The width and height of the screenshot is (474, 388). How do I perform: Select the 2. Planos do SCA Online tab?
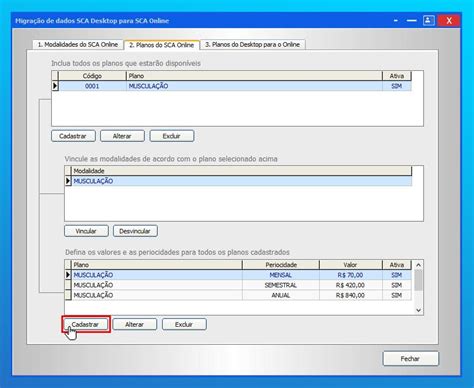click(x=161, y=45)
